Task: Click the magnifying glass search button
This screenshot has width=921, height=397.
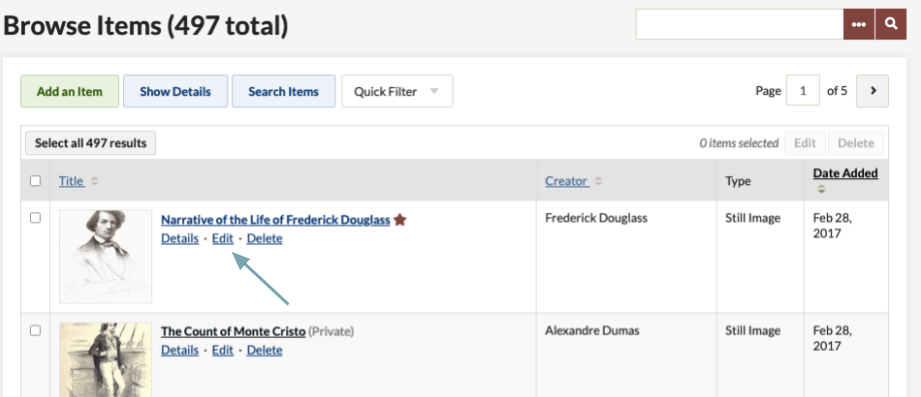Action: point(891,24)
